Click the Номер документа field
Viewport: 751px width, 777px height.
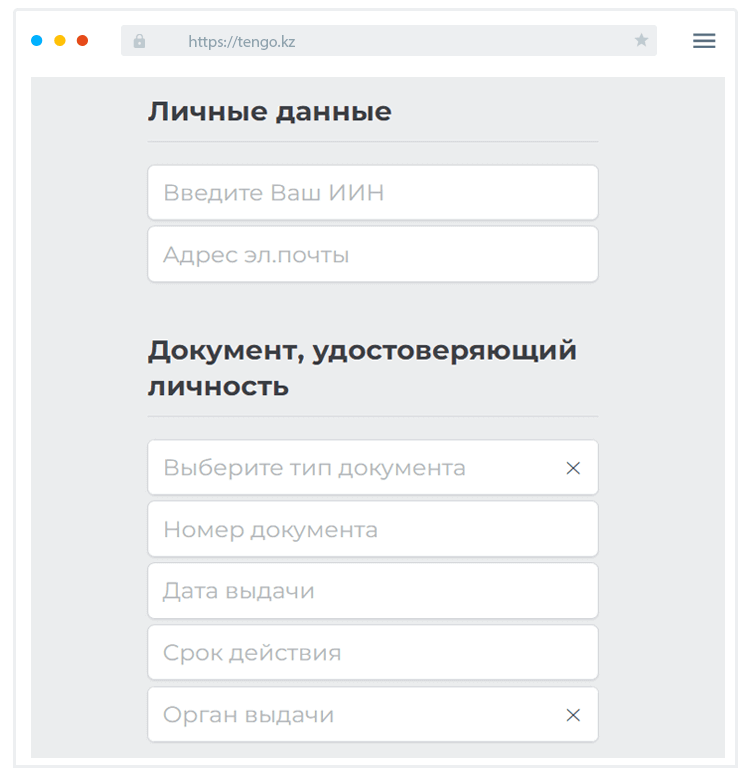pos(373,529)
